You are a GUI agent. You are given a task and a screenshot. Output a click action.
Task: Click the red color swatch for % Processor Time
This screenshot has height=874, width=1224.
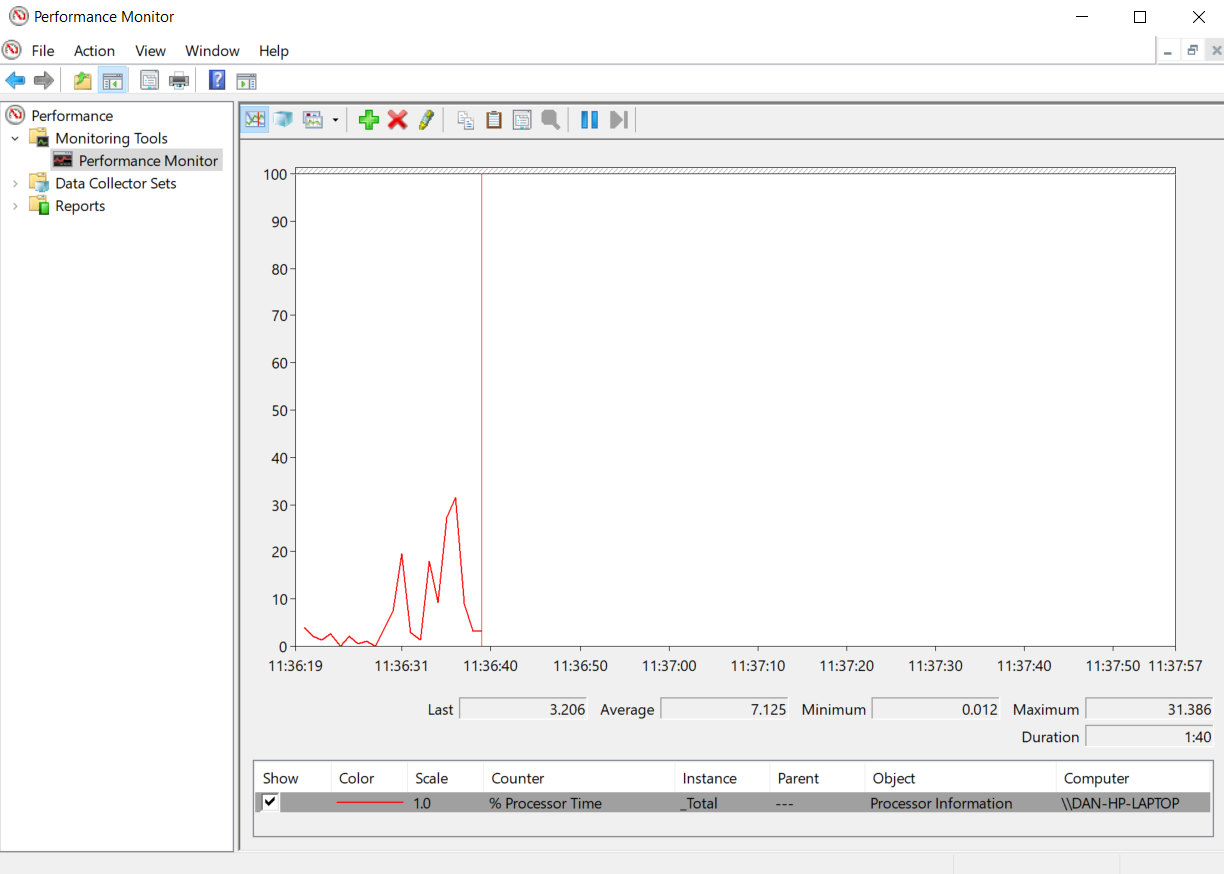pyautogui.click(x=369, y=802)
